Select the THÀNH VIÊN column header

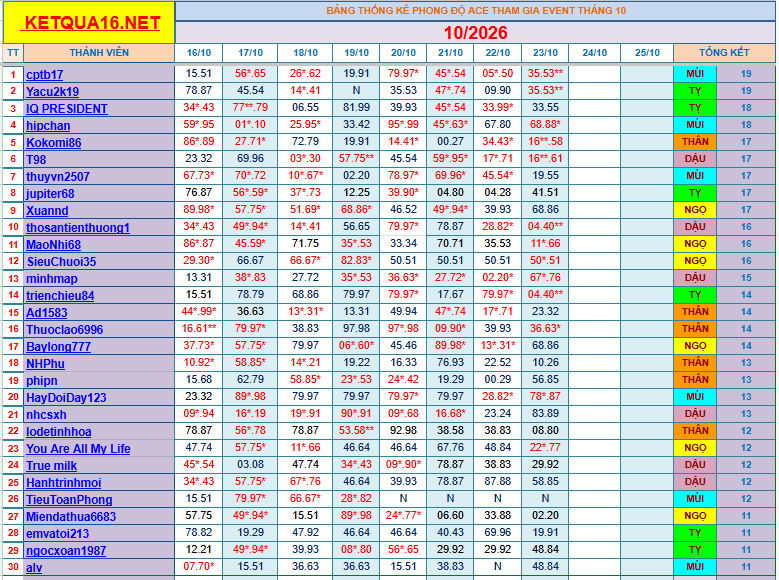(99, 53)
